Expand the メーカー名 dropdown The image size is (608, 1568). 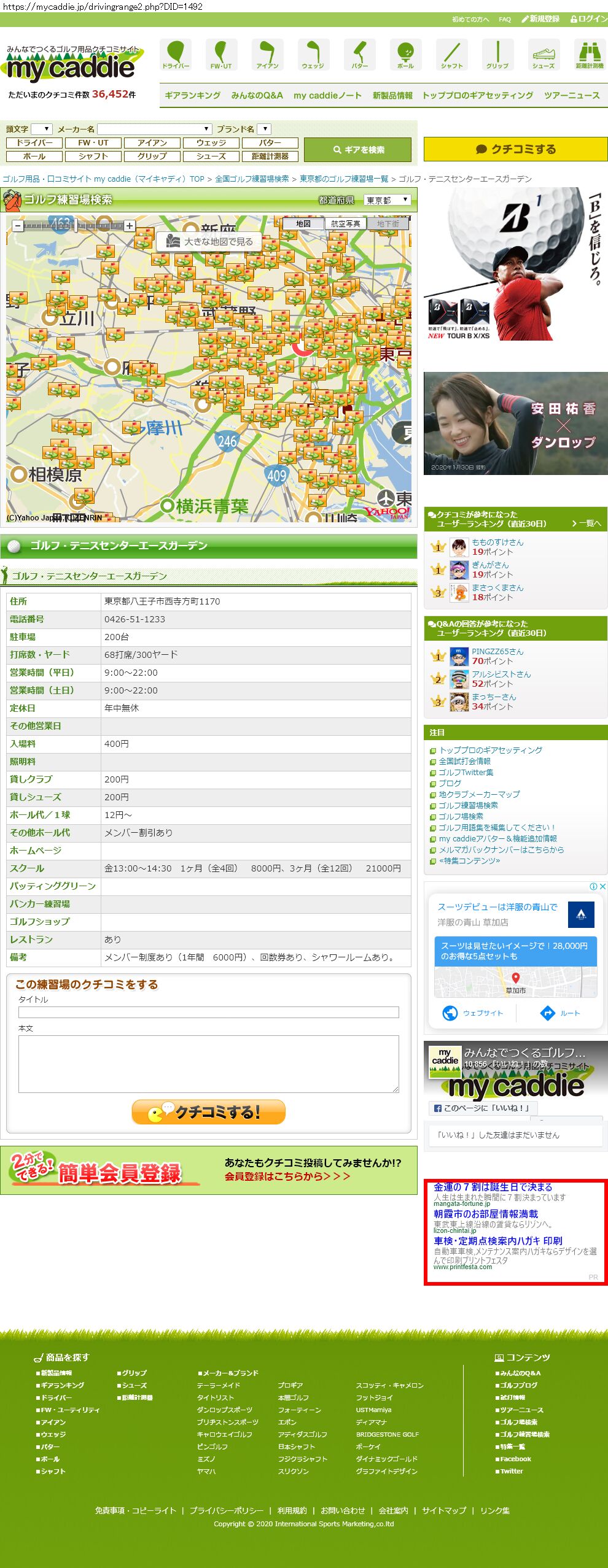pos(154,129)
